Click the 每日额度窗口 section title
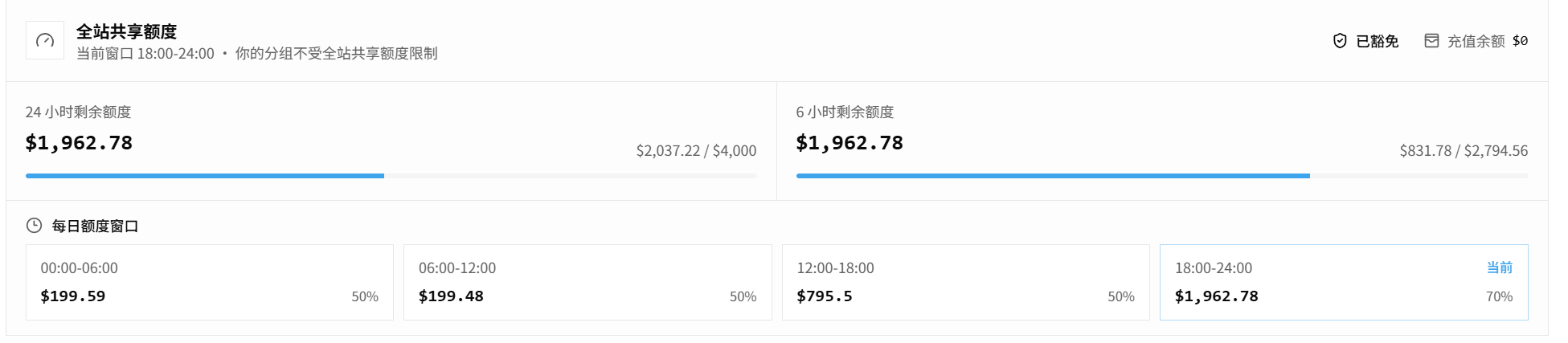 tap(95, 227)
